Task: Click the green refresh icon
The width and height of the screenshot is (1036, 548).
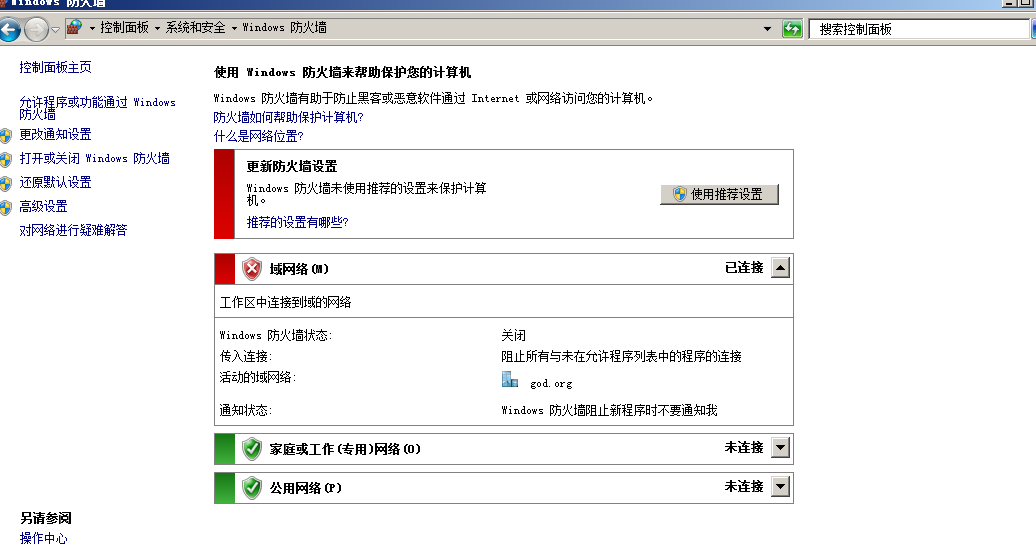Action: 792,29
